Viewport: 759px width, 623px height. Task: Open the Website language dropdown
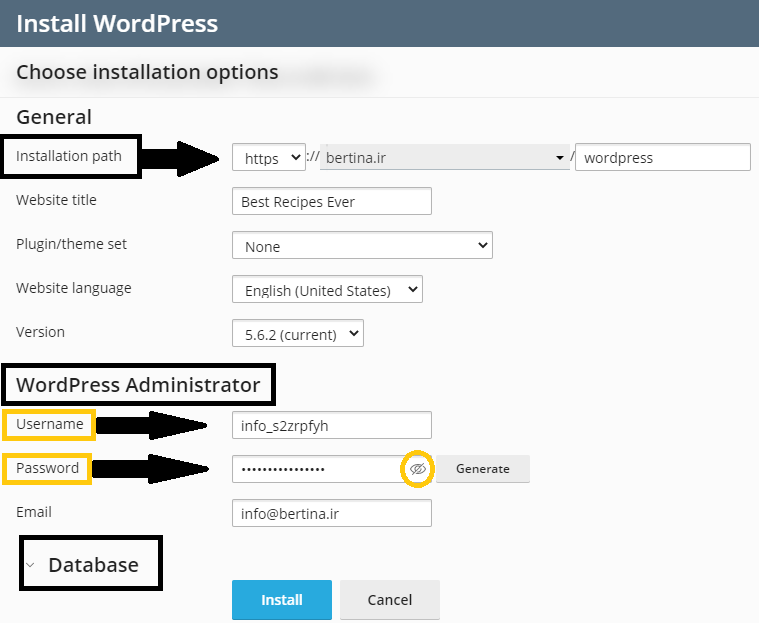(x=327, y=289)
